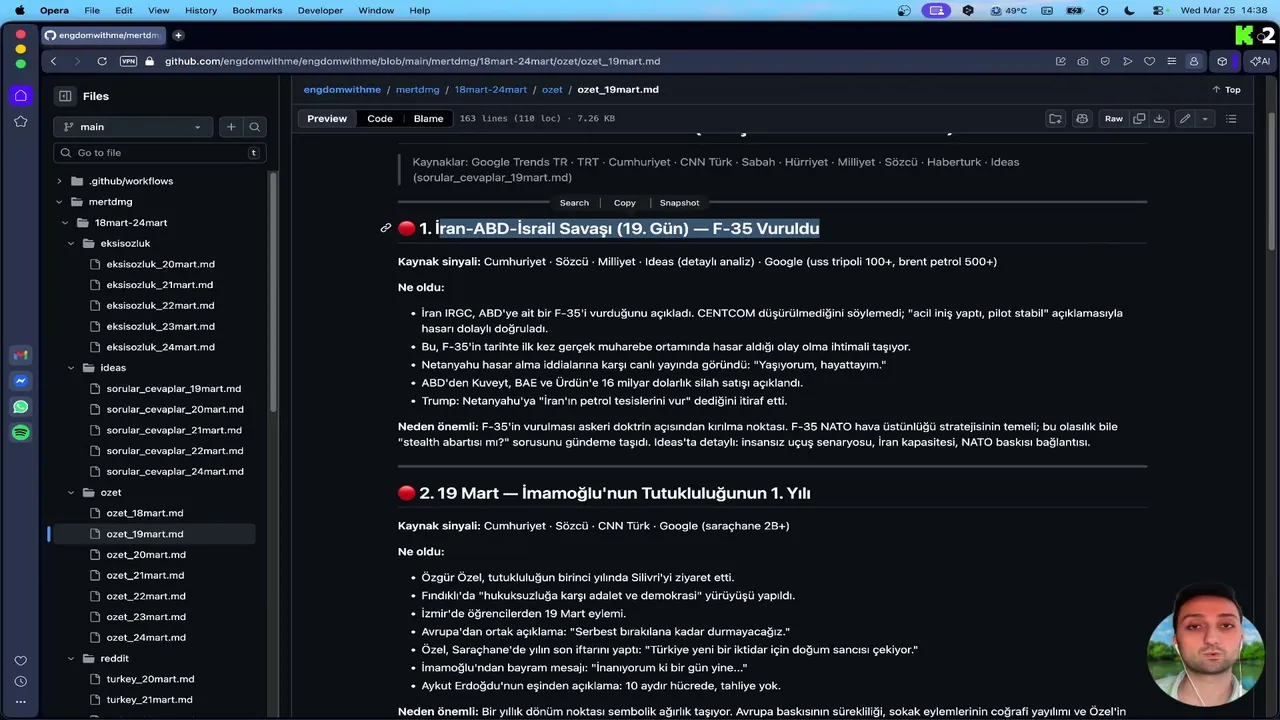Go forward with the browser forward arrow

click(76, 61)
